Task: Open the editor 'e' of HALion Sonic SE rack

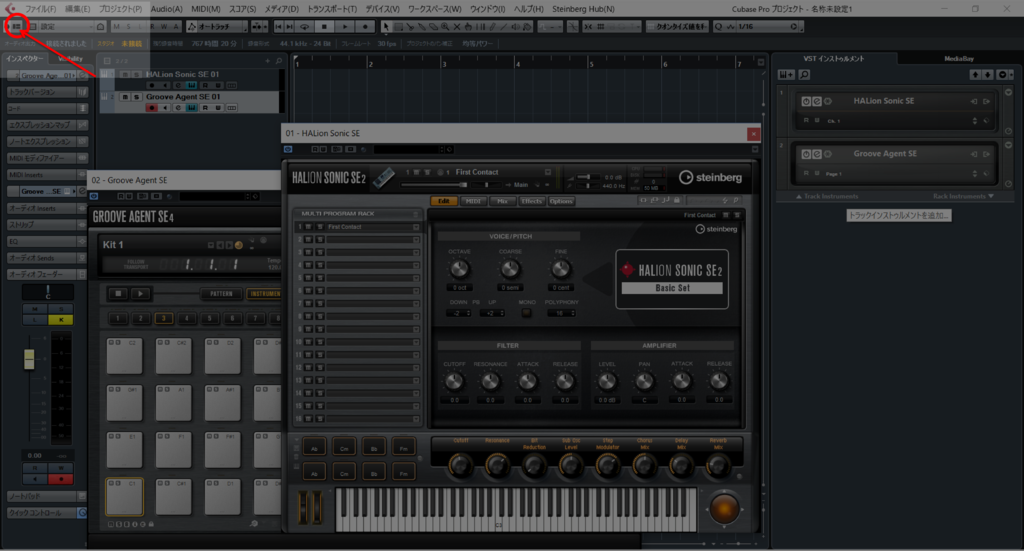Action: click(x=816, y=101)
